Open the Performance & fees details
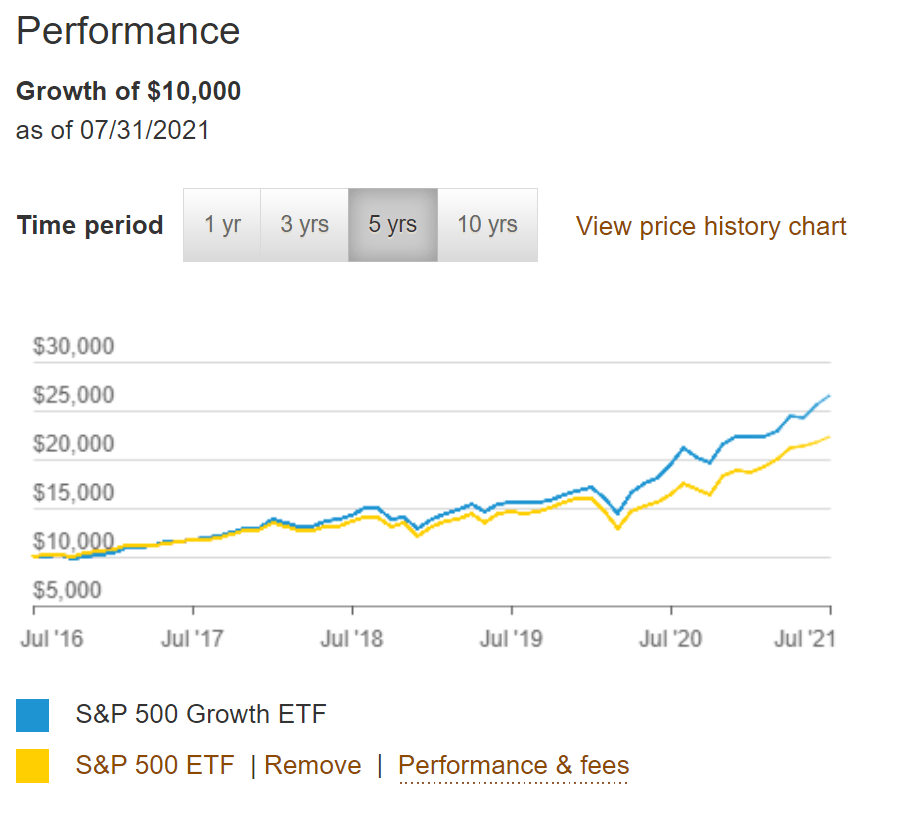 513,765
